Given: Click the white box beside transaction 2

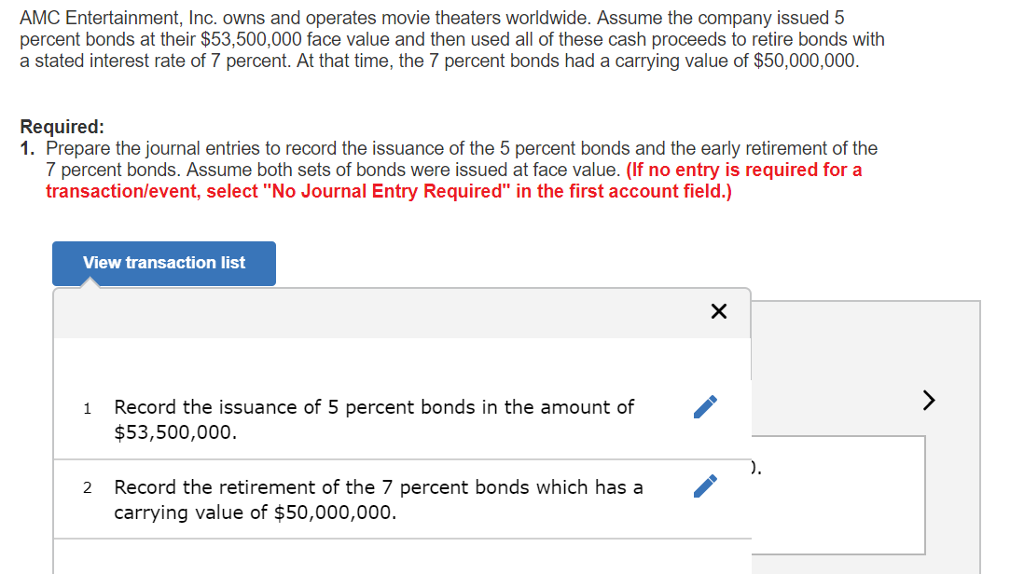Looking at the screenshot, I should click(839, 495).
